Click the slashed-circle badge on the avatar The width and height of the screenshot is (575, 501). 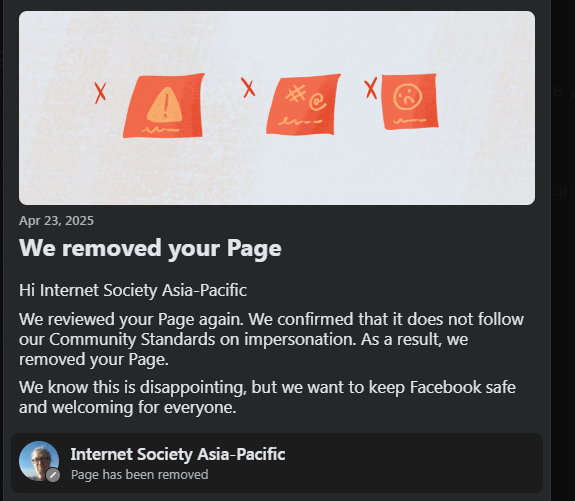(x=53, y=475)
